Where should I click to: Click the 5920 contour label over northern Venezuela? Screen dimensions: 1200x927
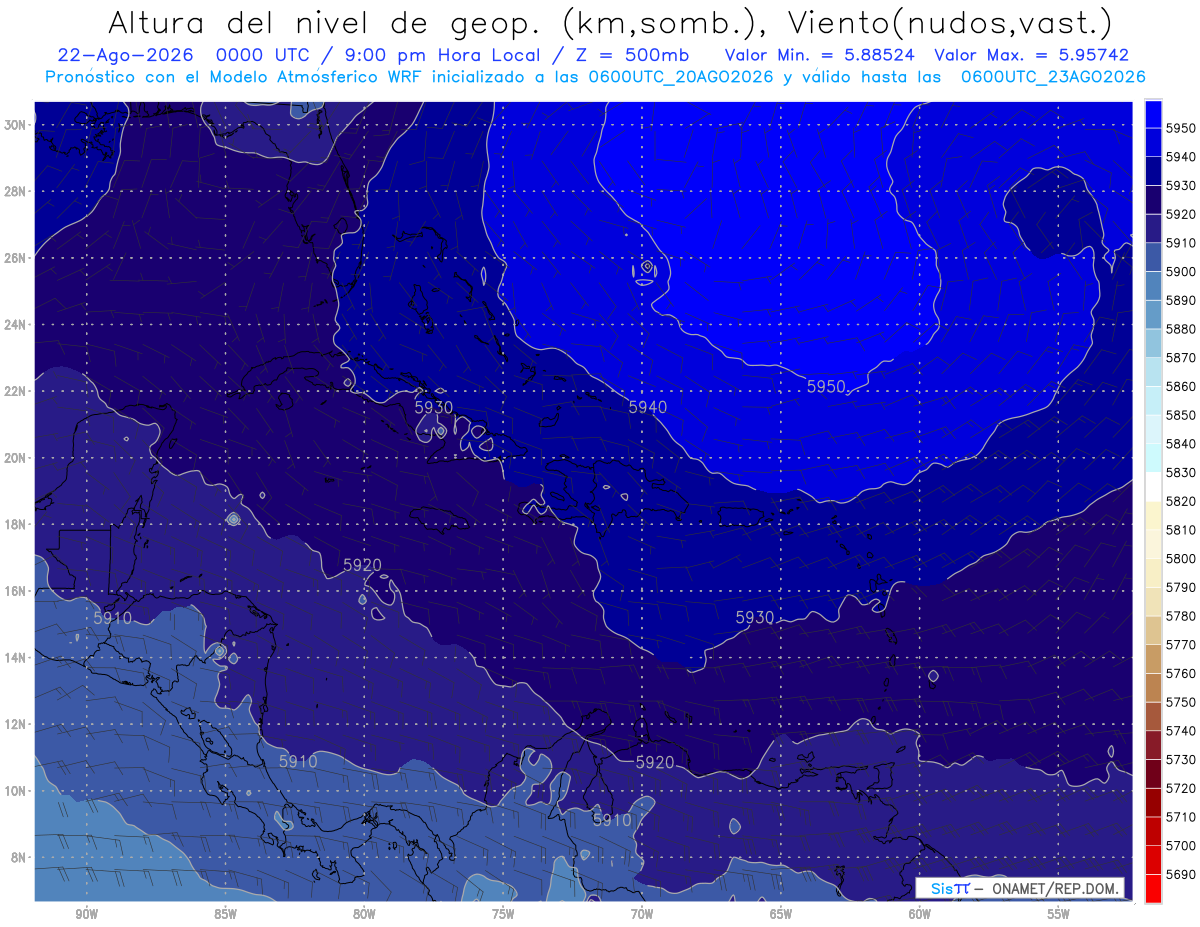point(655,762)
